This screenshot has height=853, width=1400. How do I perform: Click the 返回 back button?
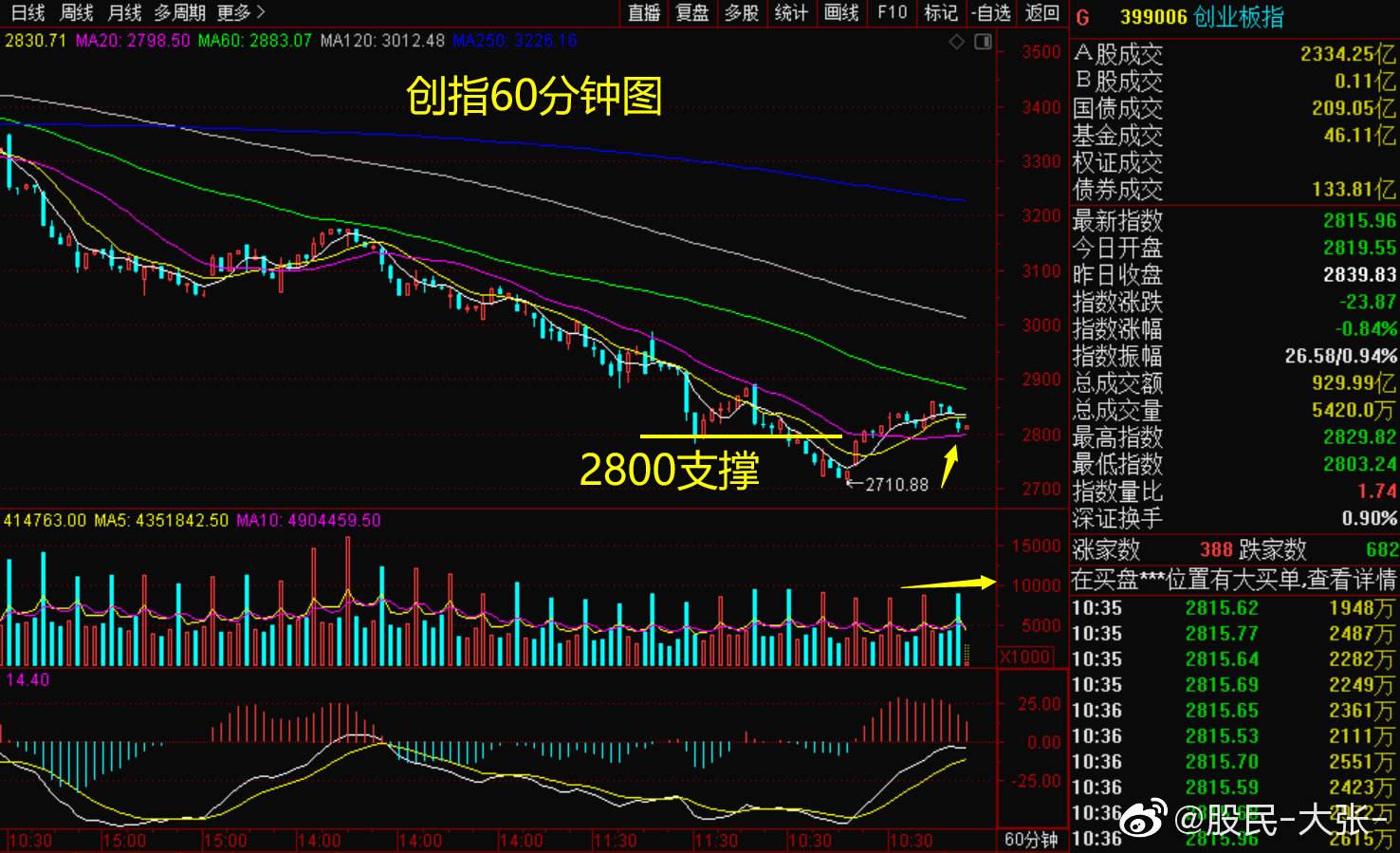click(1041, 12)
